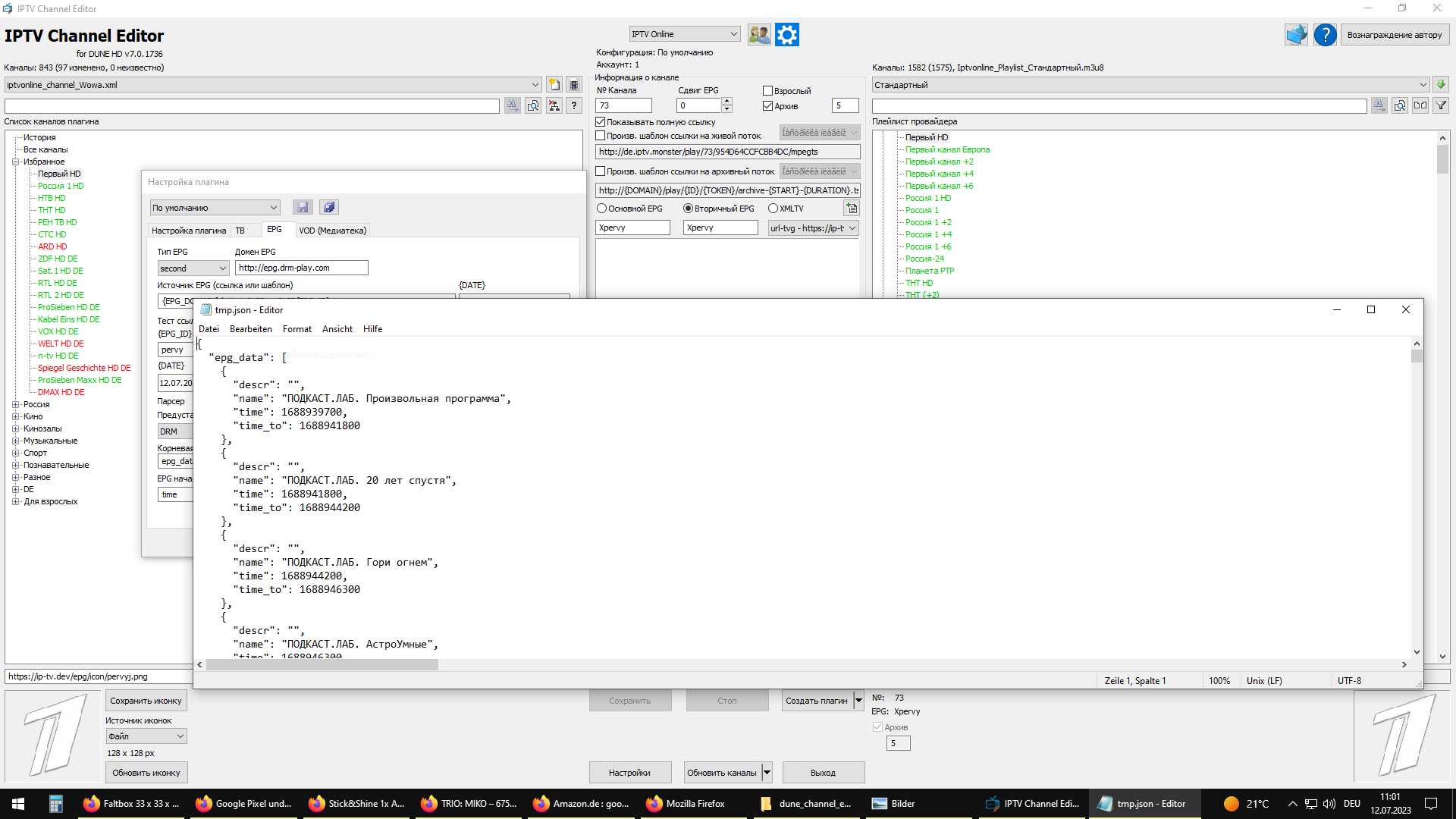Click add EPG list icon near XMLTV
Screen dimensions: 1456x819
(x=852, y=209)
